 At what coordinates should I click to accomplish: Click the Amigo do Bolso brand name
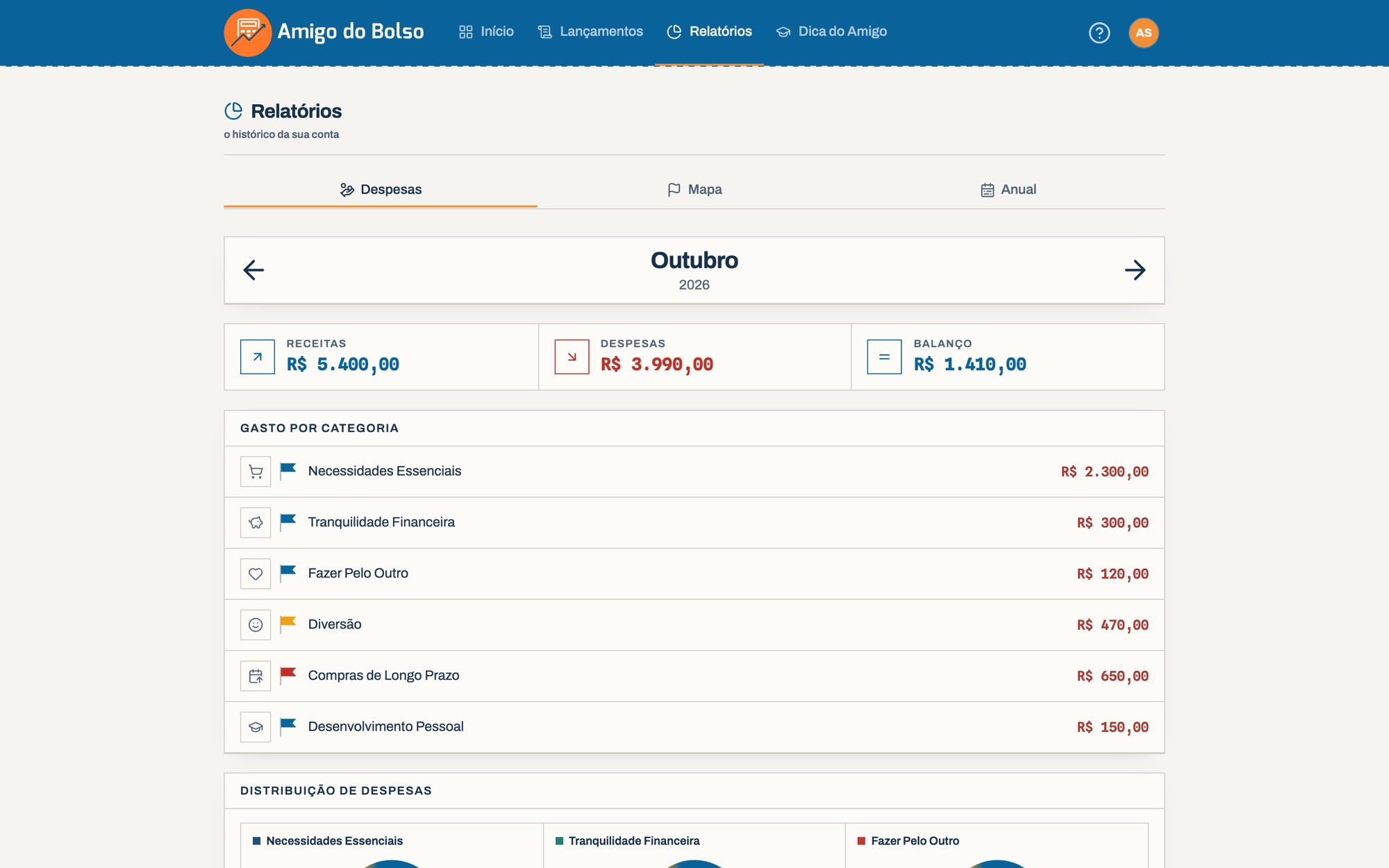point(351,32)
